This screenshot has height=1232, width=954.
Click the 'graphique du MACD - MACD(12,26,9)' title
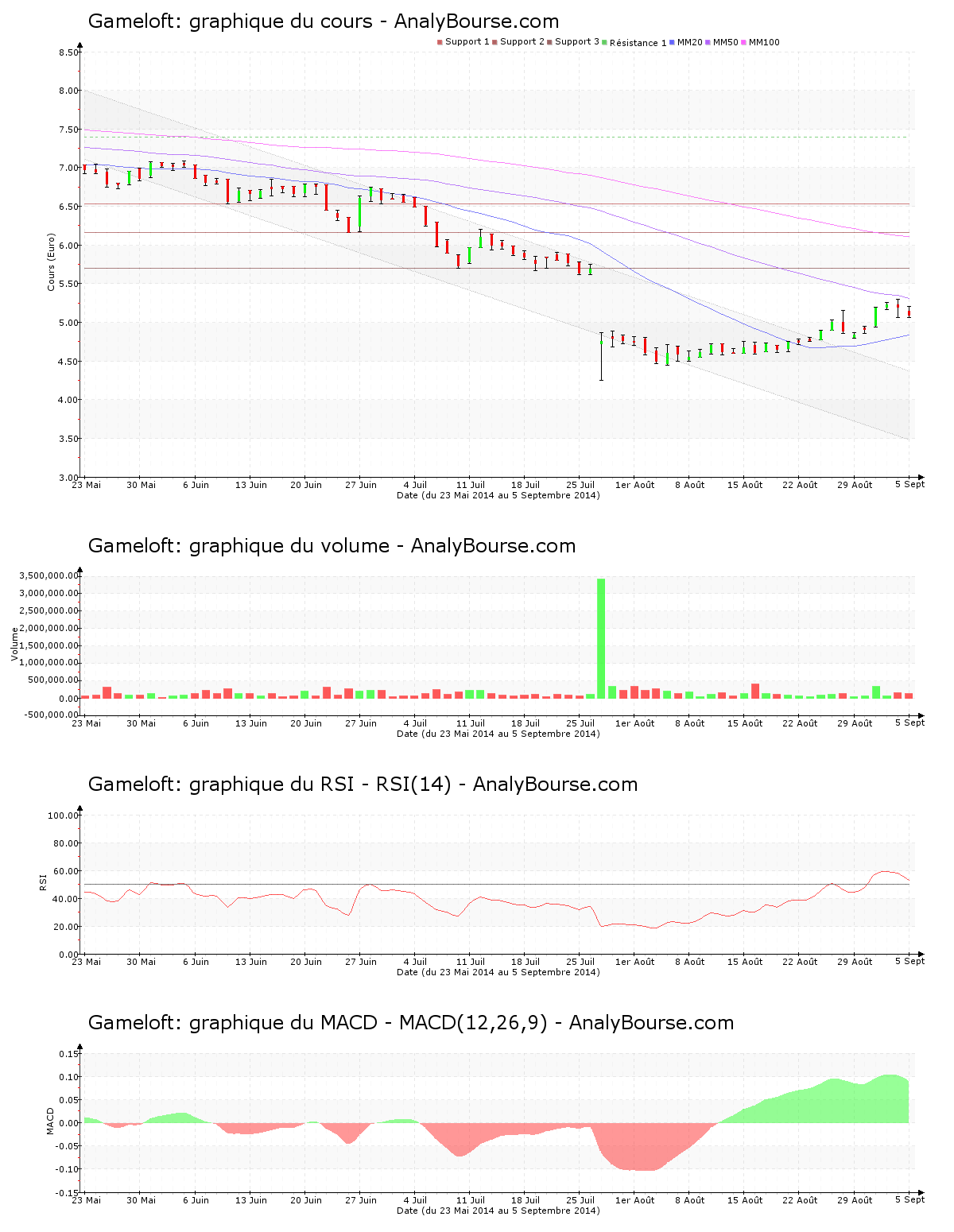coord(368,1023)
